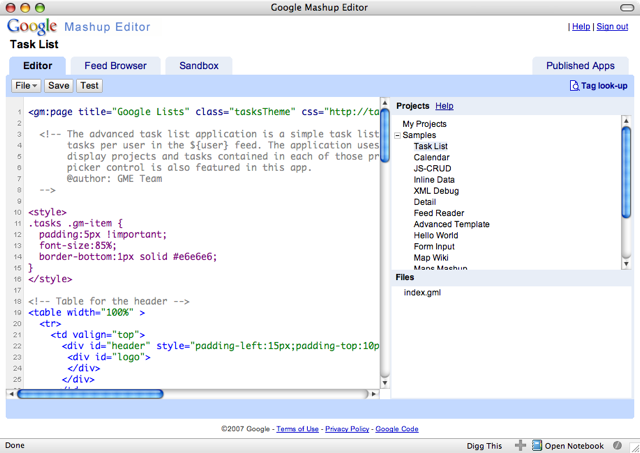Click the Digg This status bar item
This screenshot has height=453, width=640.
484,446
